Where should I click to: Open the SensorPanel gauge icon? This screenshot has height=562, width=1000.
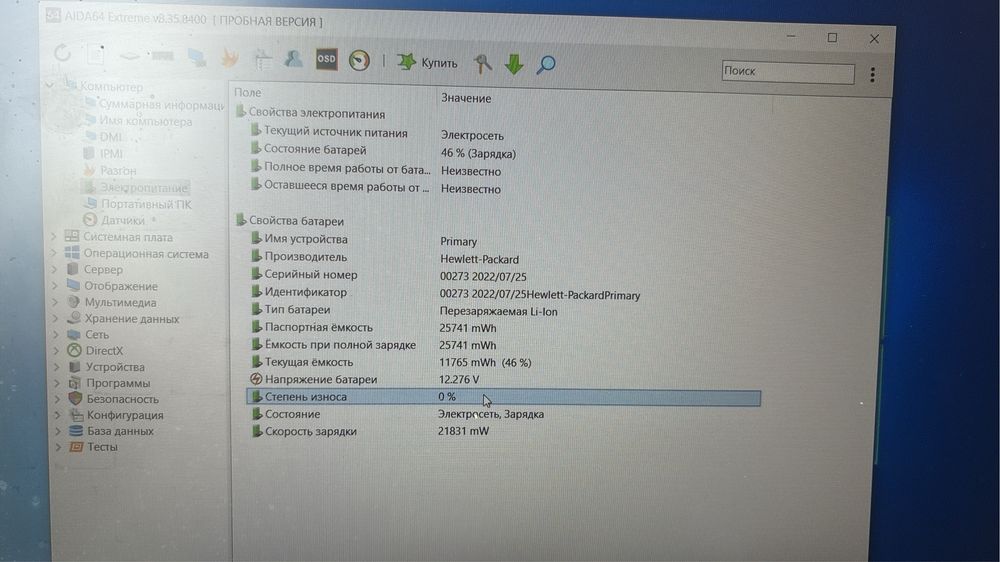(360, 61)
